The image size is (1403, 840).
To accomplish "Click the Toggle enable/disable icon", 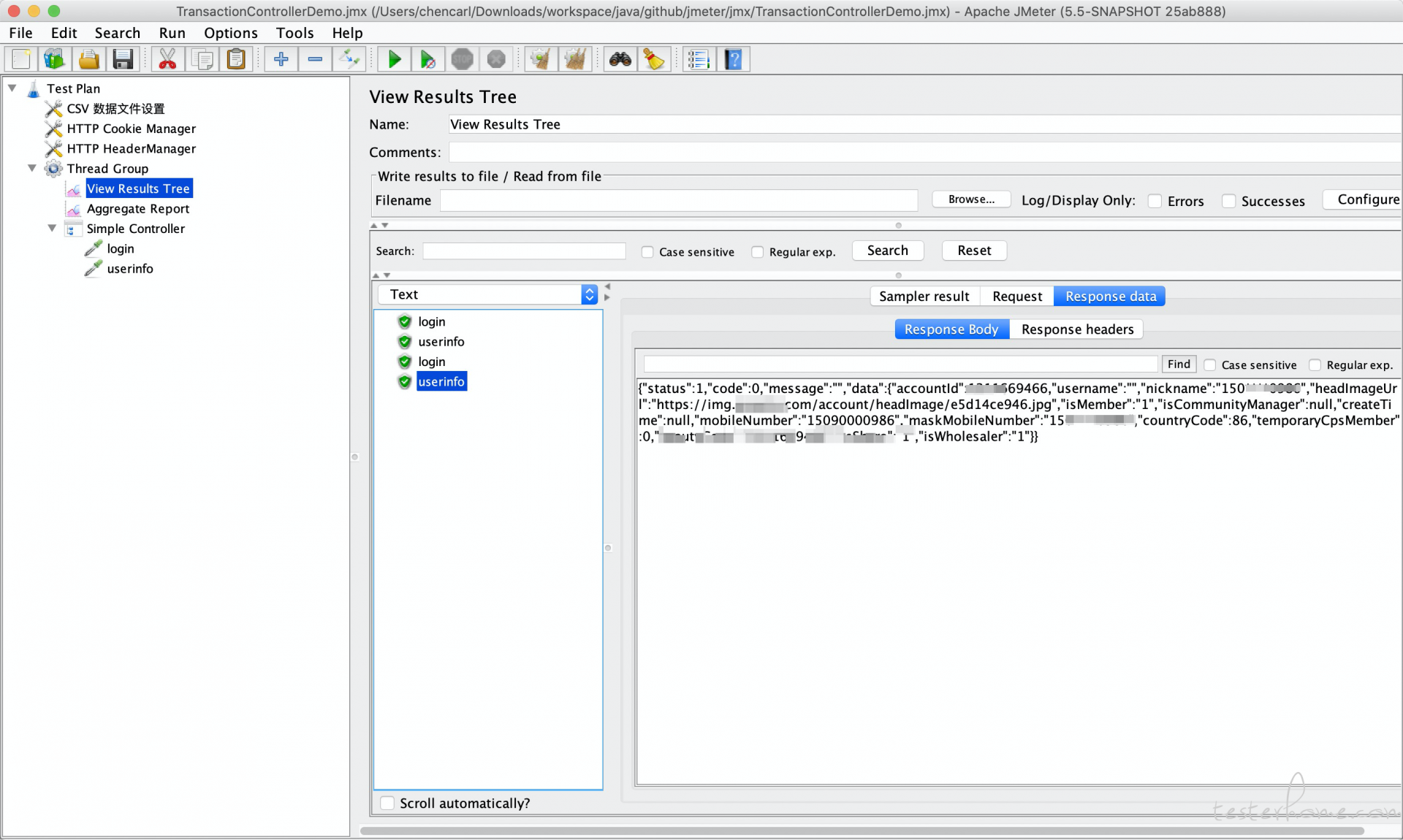I will tap(349, 59).
